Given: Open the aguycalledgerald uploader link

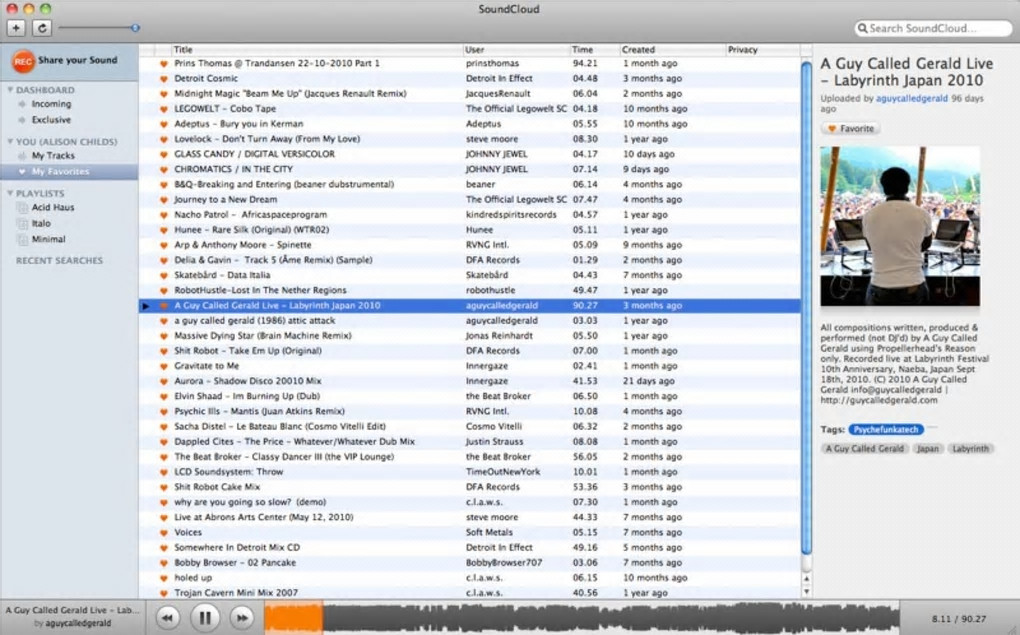Looking at the screenshot, I should pyautogui.click(x=911, y=99).
